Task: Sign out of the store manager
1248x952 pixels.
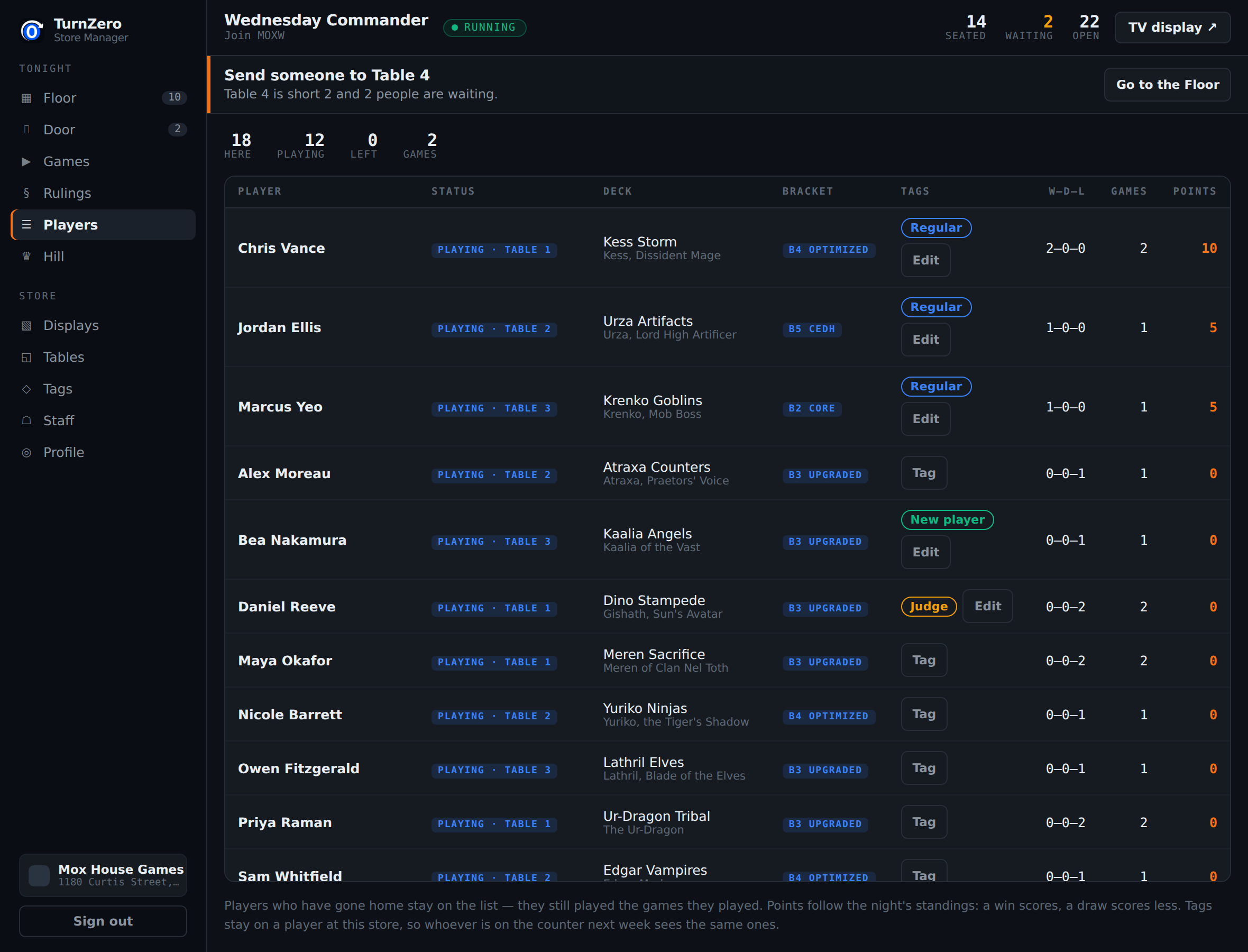Action: [x=103, y=921]
